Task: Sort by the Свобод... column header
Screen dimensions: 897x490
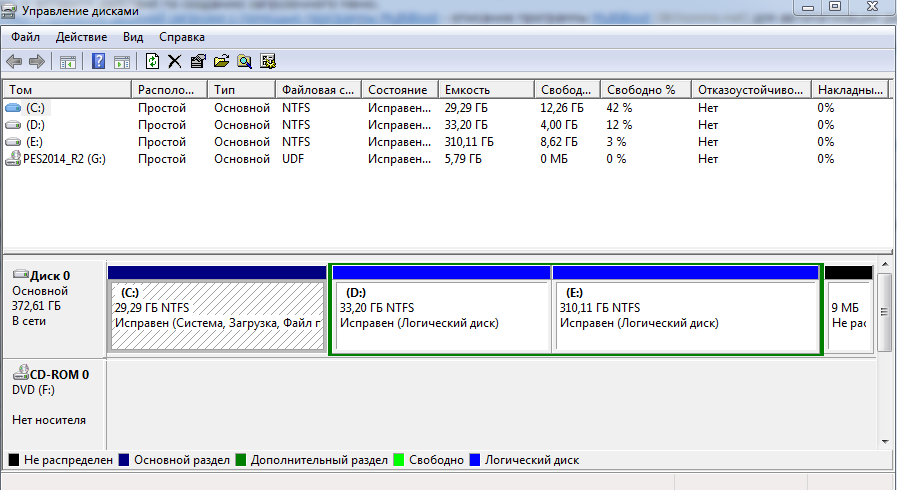Action: pyautogui.click(x=567, y=90)
